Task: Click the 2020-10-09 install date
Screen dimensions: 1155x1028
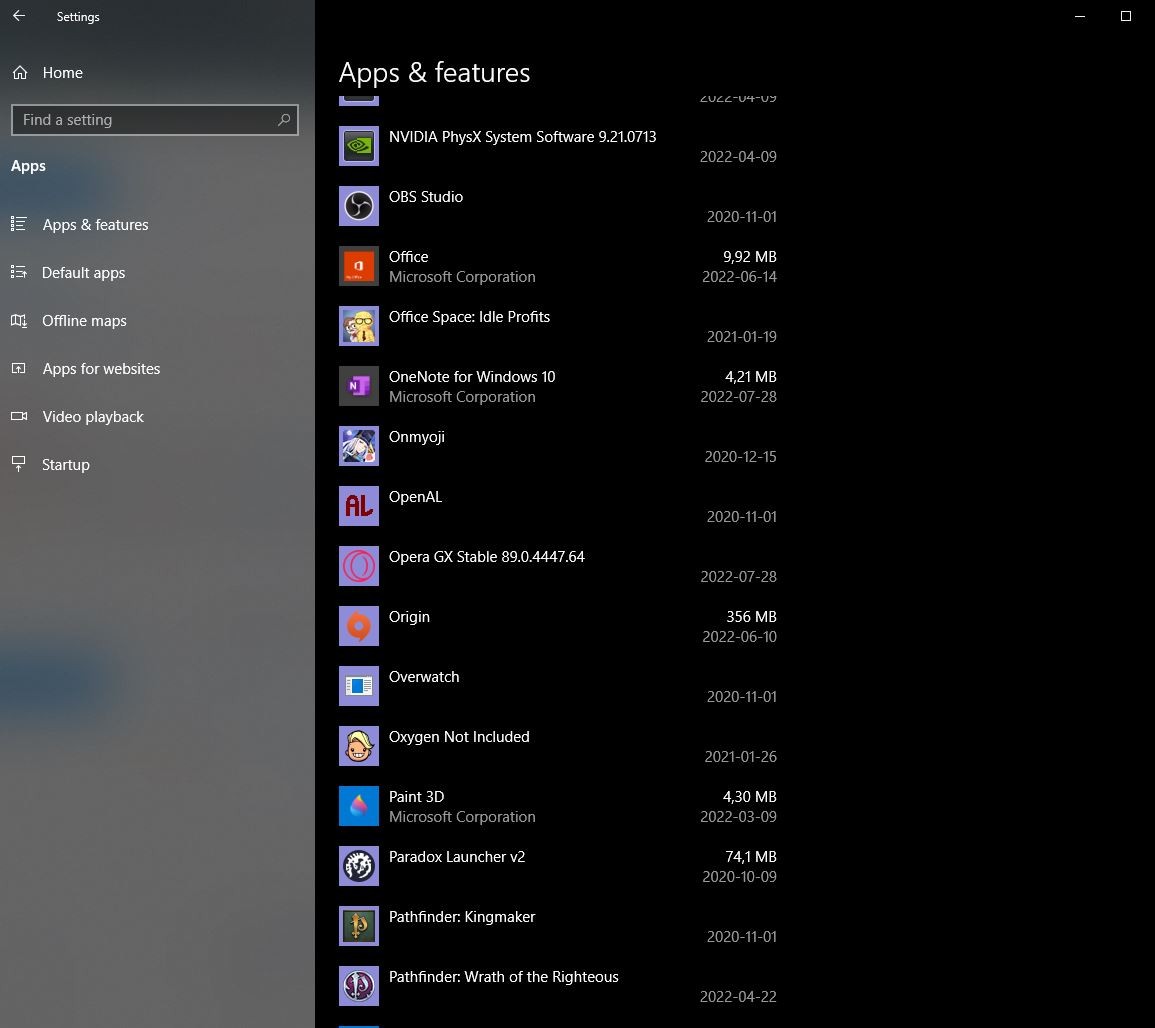Action: [740, 876]
